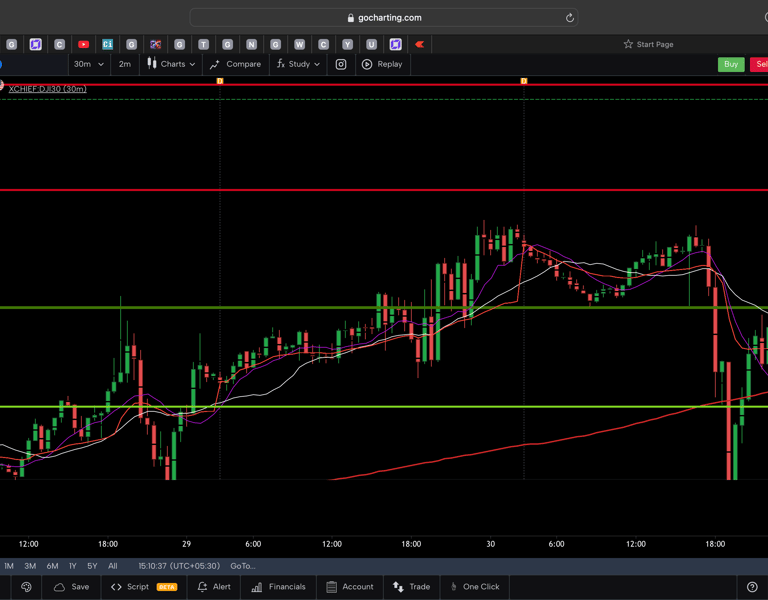Image resolution: width=768 pixels, height=600 pixels.
Task: Open the red arrow logo pinned tab
Action: [x=419, y=45]
